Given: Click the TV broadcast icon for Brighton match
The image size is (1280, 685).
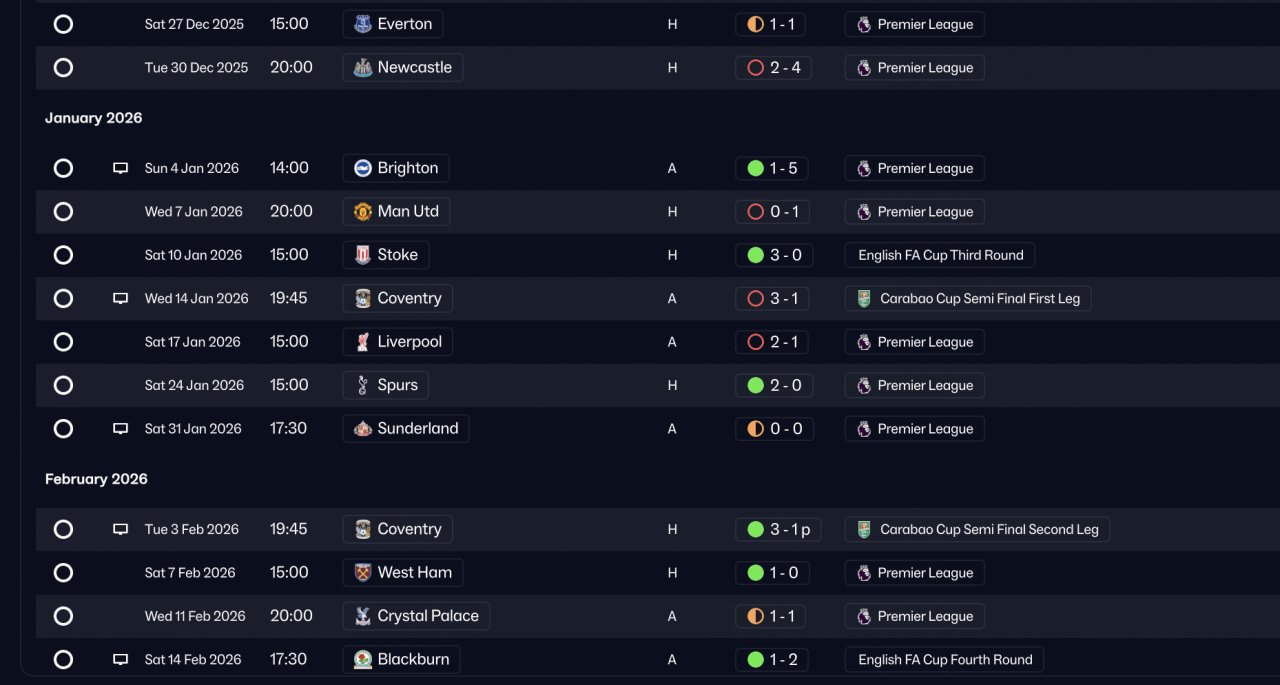Looking at the screenshot, I should 120,169.
